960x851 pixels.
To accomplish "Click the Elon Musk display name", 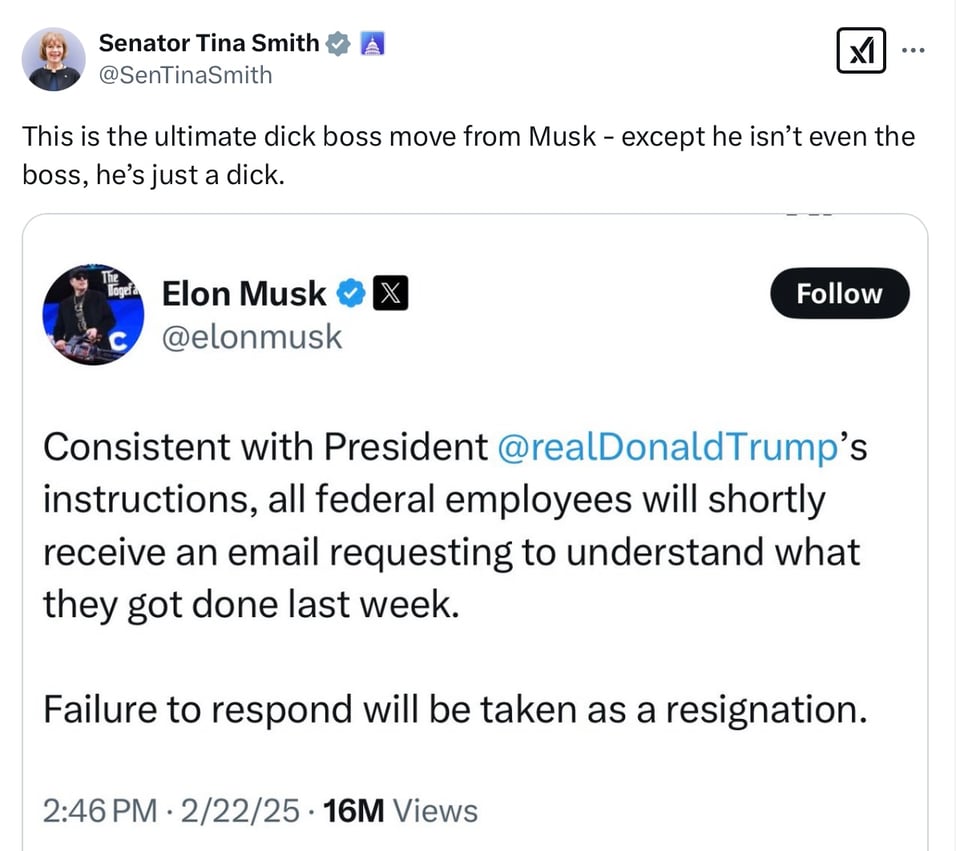I will tap(244, 294).
